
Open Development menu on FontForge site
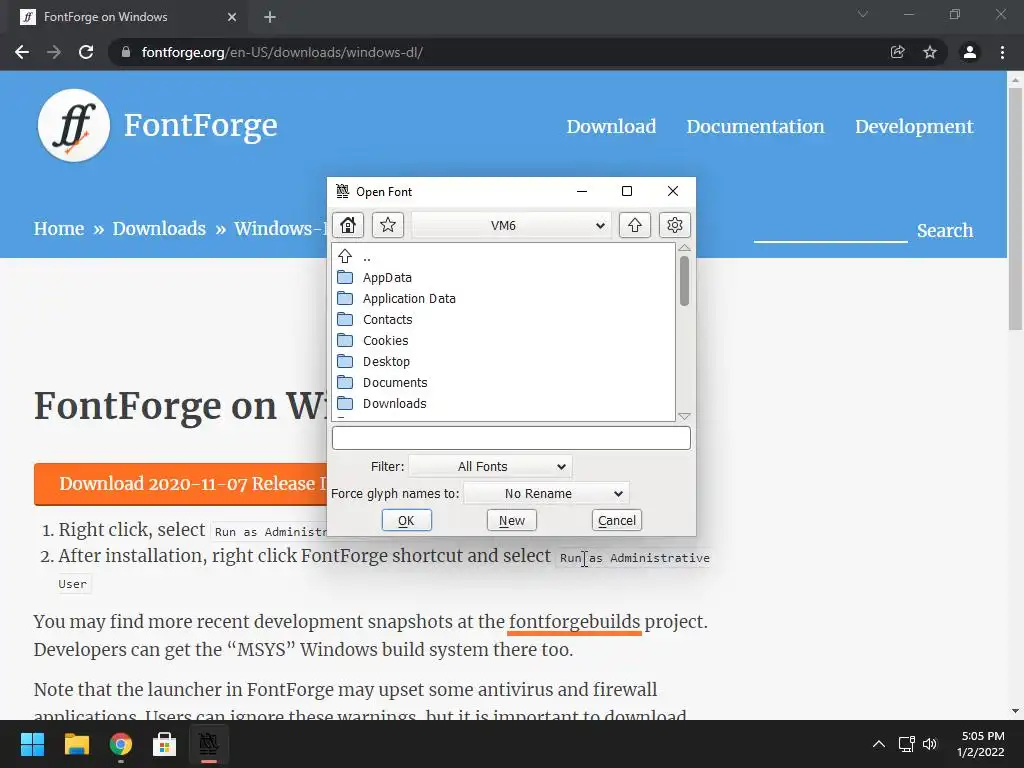[x=914, y=126]
